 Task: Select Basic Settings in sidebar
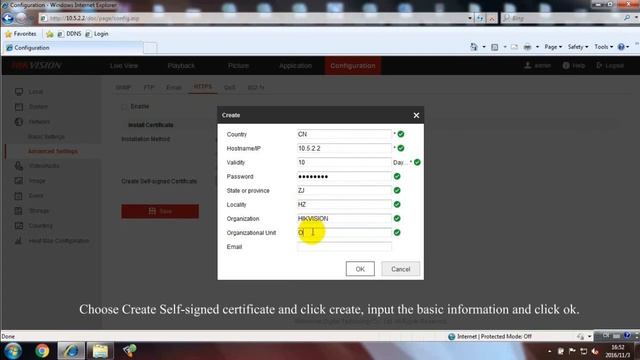click(46, 137)
